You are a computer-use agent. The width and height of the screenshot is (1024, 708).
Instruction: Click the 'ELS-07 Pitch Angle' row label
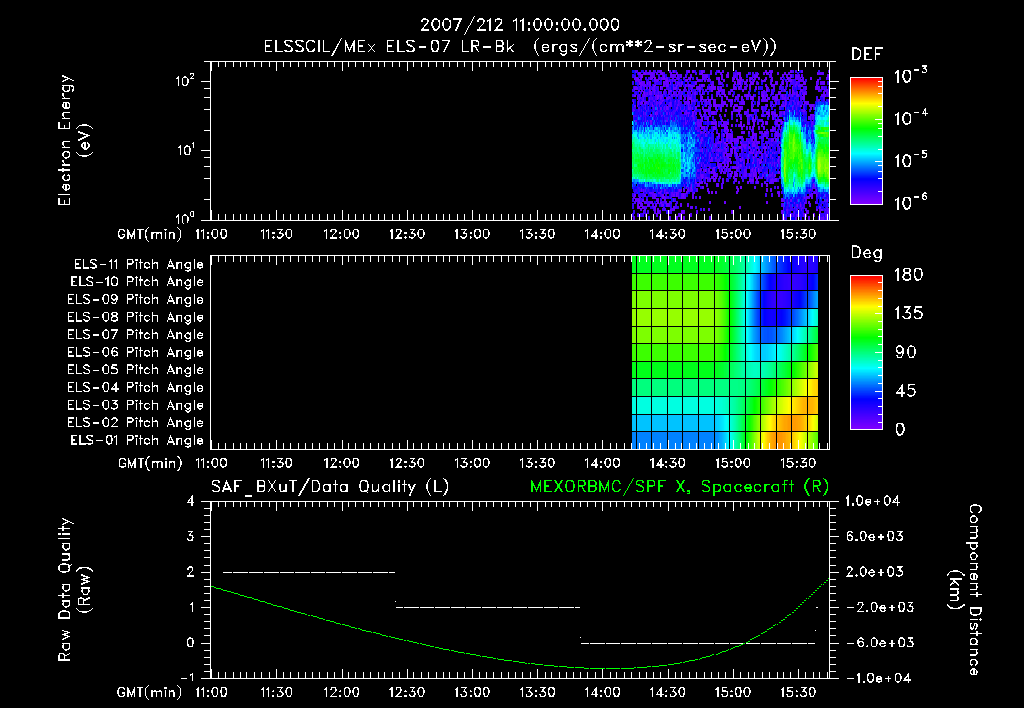[136, 335]
